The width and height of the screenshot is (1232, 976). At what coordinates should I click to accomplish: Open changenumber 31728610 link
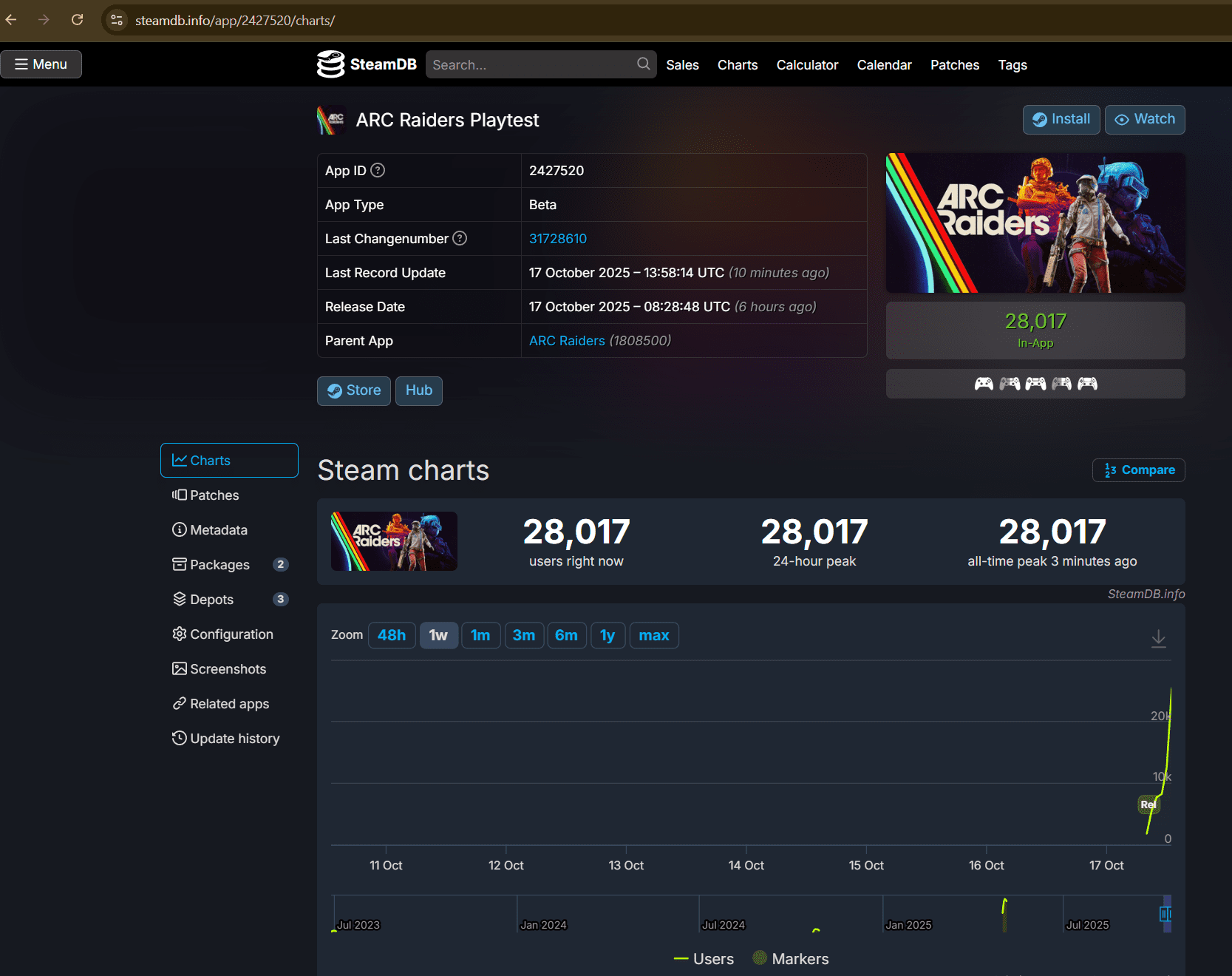coord(558,239)
